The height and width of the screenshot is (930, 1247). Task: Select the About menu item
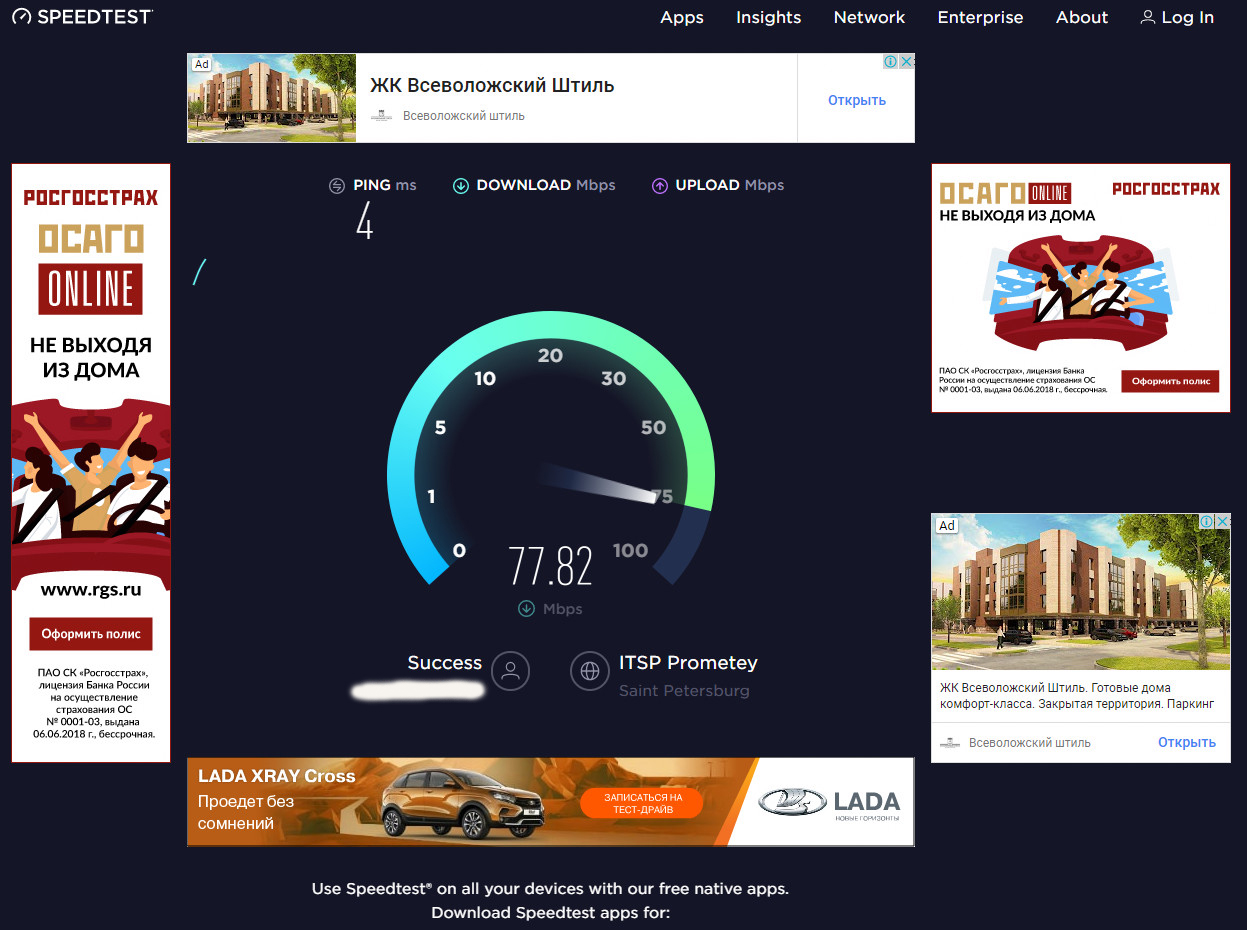1082,17
